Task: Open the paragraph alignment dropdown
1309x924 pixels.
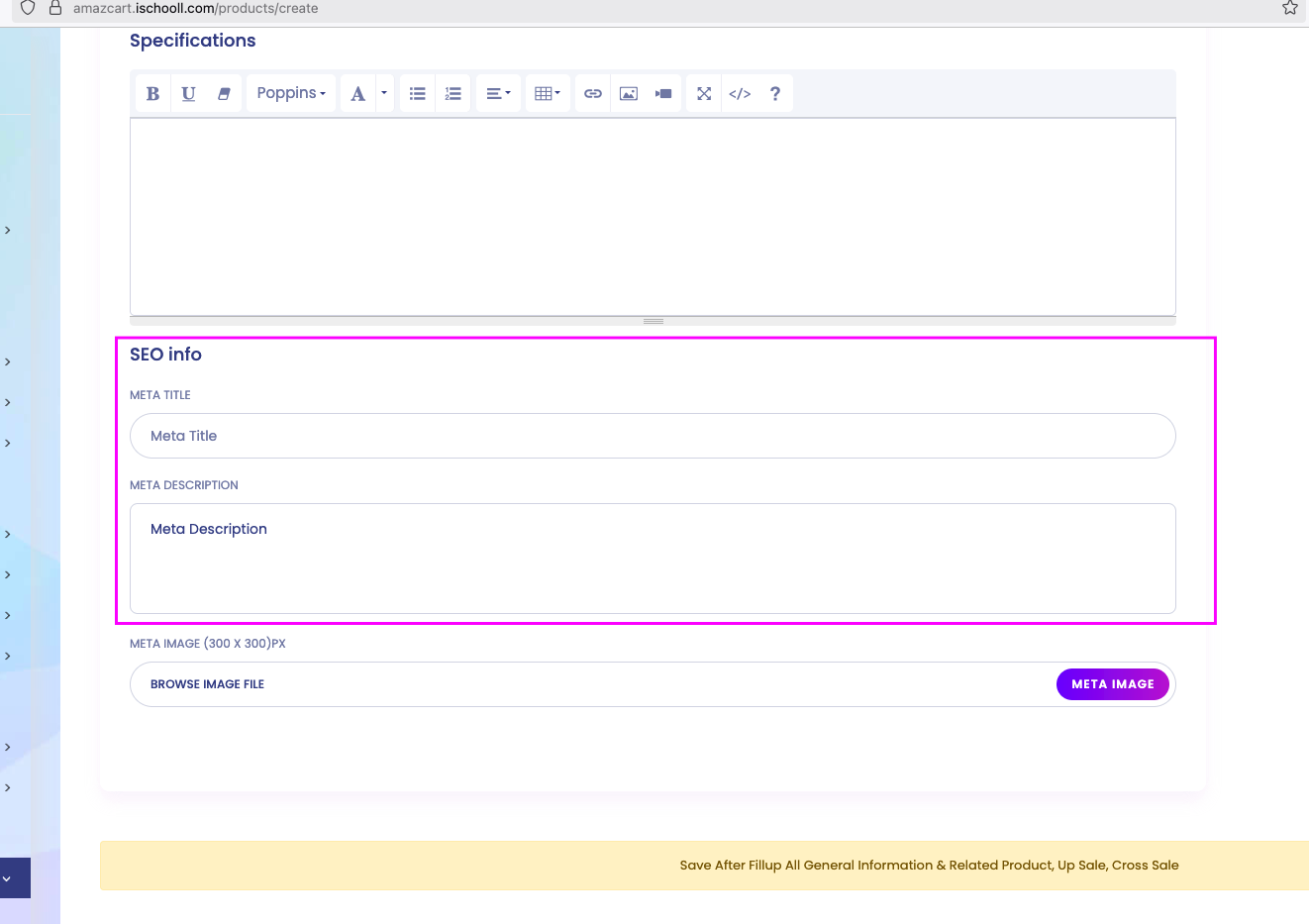Action: (498, 93)
